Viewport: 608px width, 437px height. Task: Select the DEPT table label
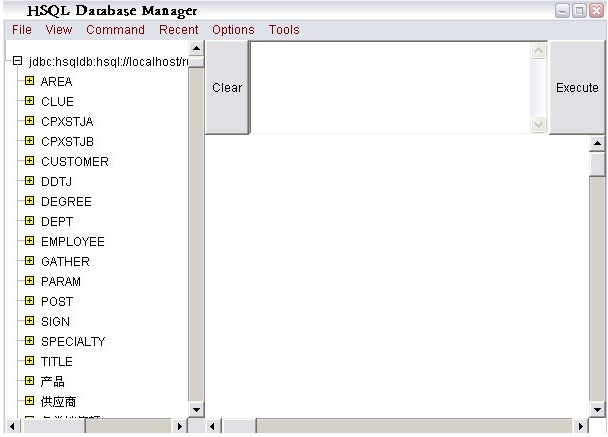click(x=57, y=221)
